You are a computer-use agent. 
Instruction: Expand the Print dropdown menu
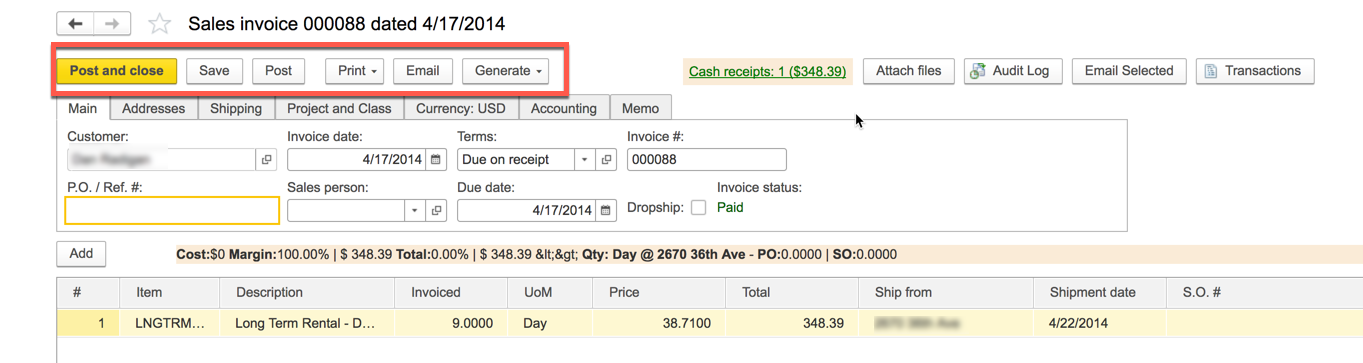point(355,71)
